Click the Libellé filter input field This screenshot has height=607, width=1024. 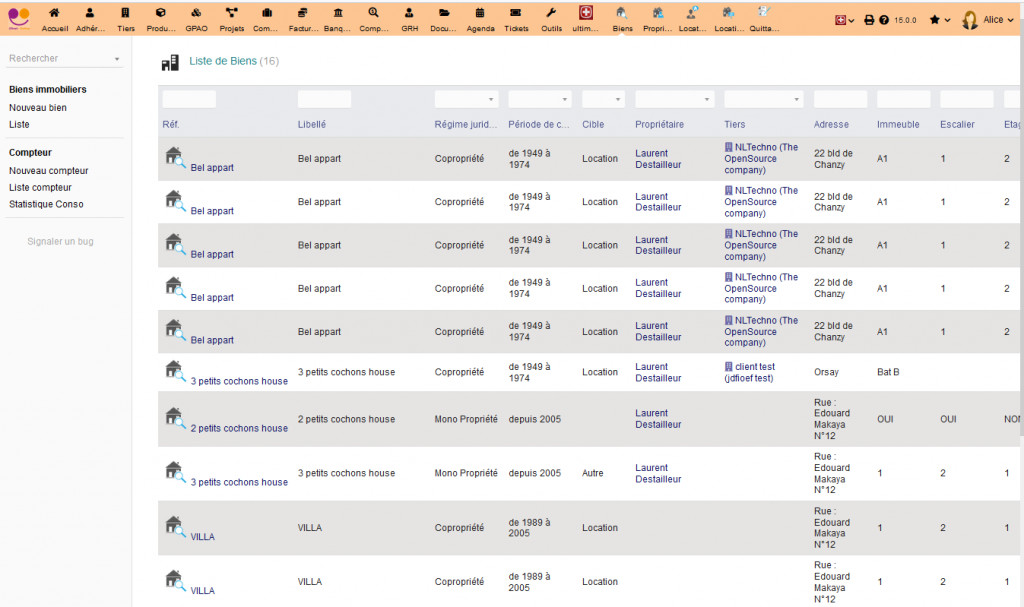(324, 100)
